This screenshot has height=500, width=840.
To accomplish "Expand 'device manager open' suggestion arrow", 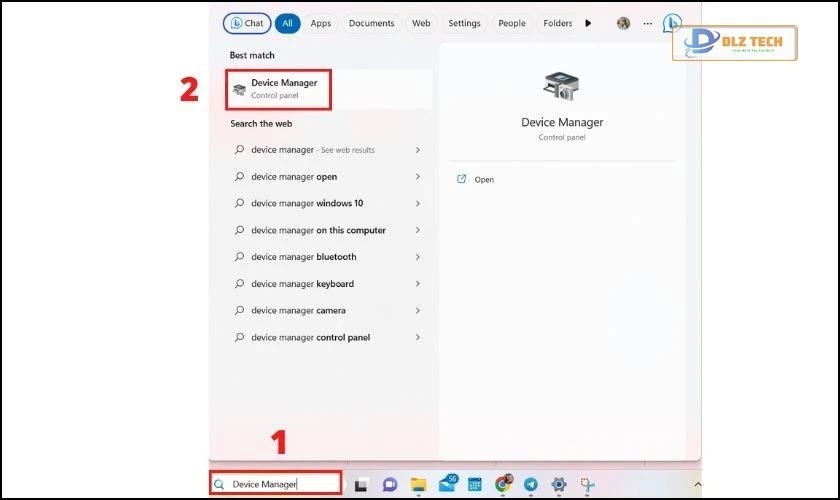I will click(x=417, y=177).
